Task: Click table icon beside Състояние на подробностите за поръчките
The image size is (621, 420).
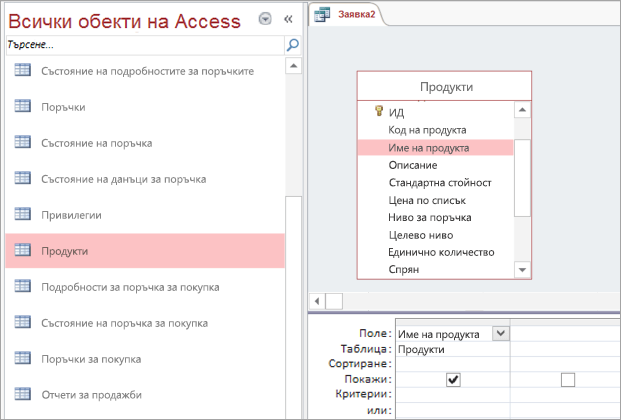Action: [23, 70]
